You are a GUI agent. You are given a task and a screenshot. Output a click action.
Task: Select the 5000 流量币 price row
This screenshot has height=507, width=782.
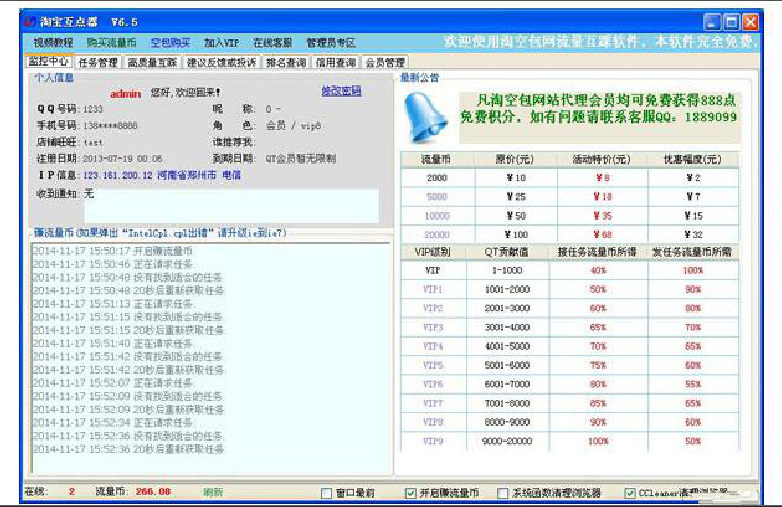[570, 197]
